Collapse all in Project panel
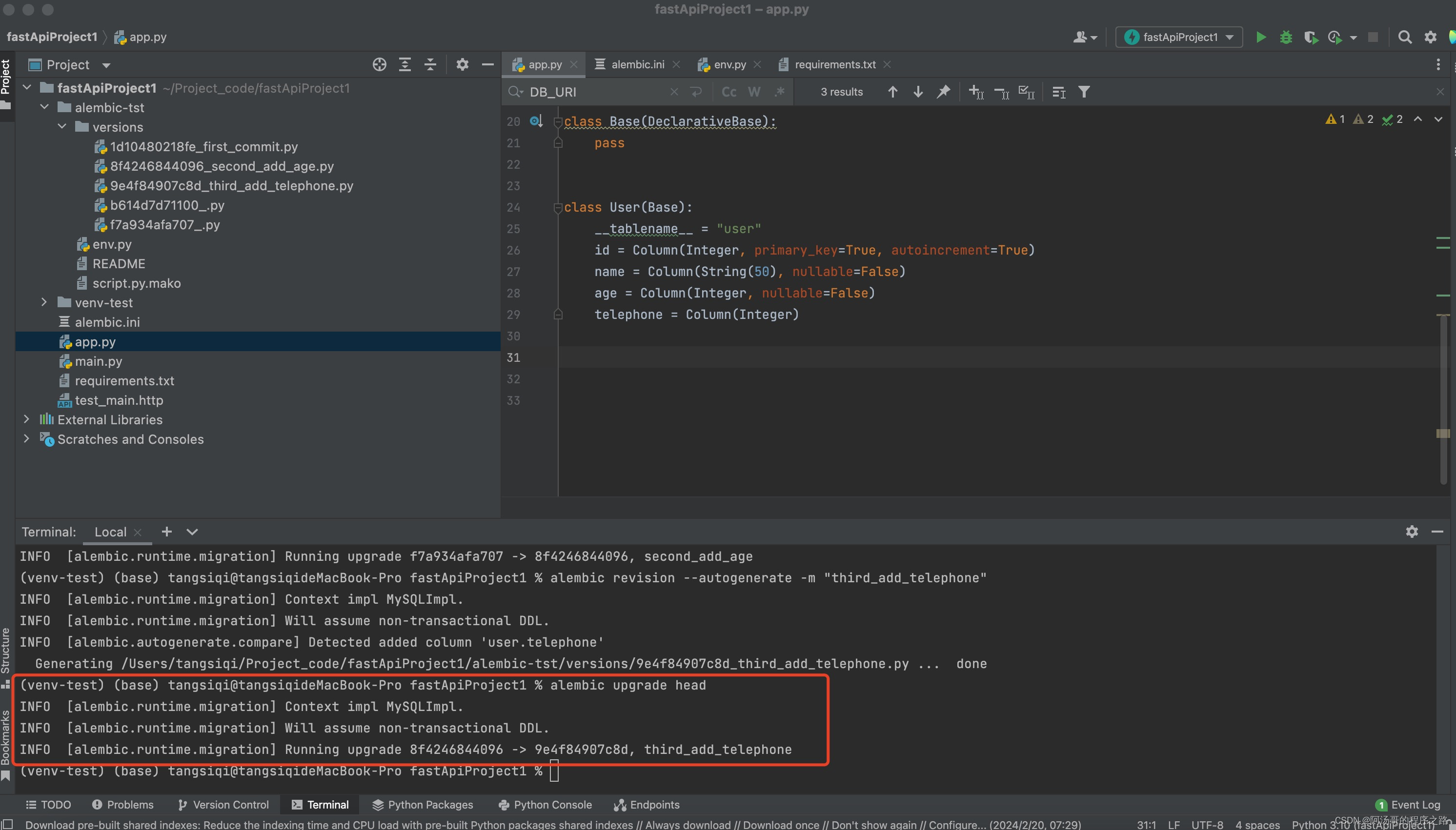This screenshot has width=1456, height=830. click(430, 64)
